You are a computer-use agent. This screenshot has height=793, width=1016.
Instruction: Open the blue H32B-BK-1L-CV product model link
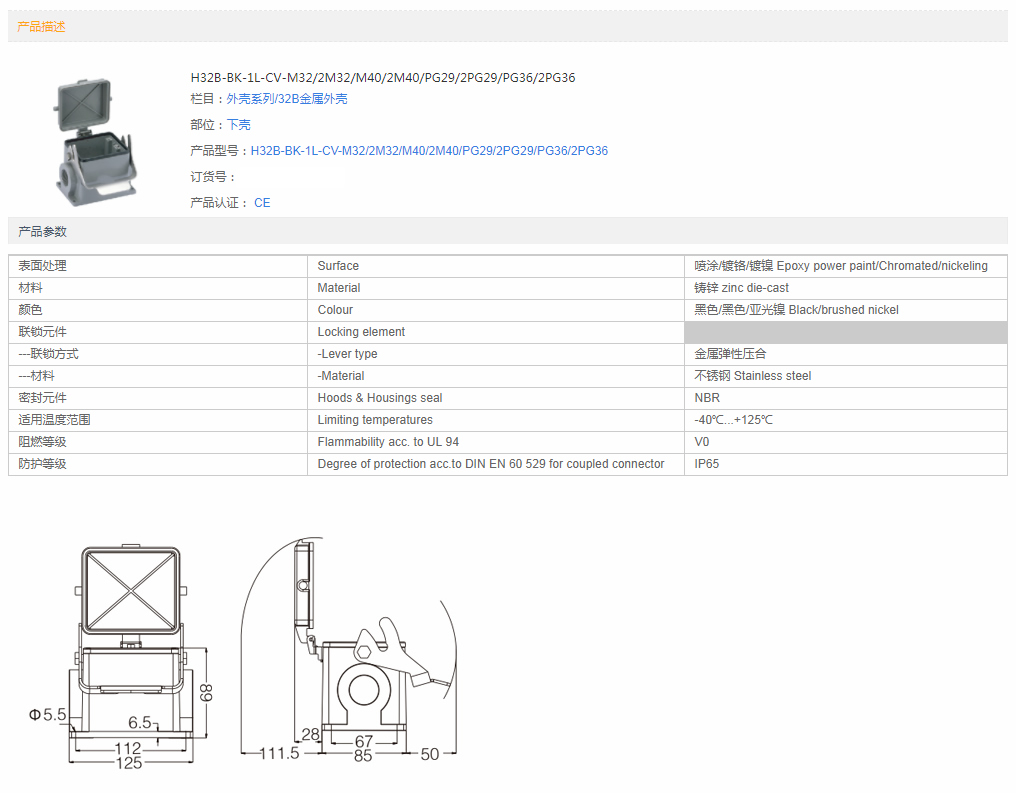[x=429, y=151]
